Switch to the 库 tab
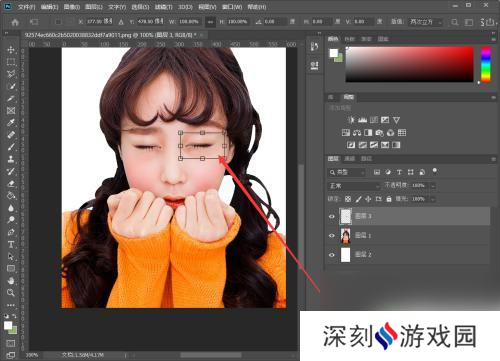Image resolution: width=500 pixels, height=361 pixels. click(x=331, y=97)
